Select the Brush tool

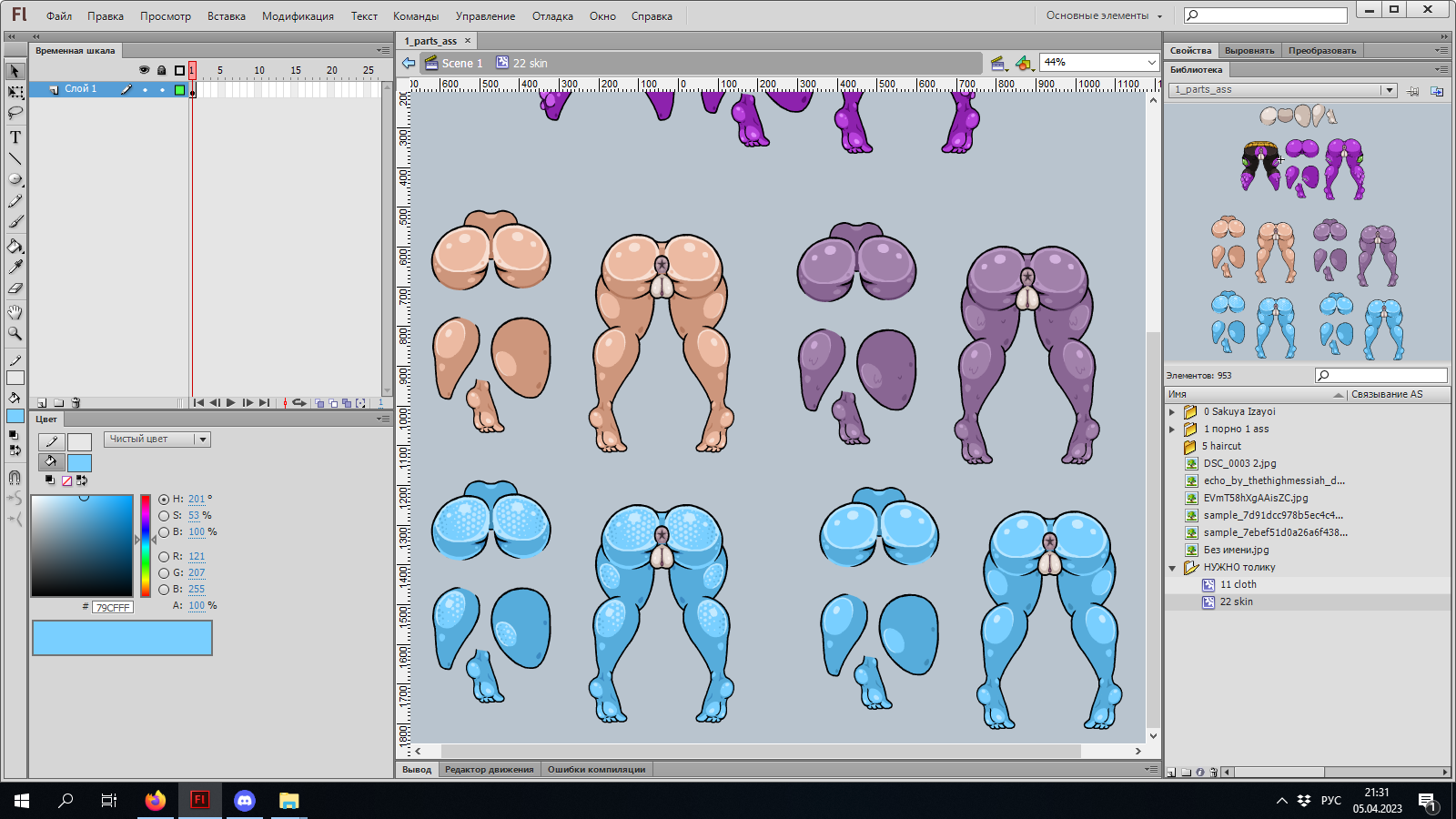point(15,222)
